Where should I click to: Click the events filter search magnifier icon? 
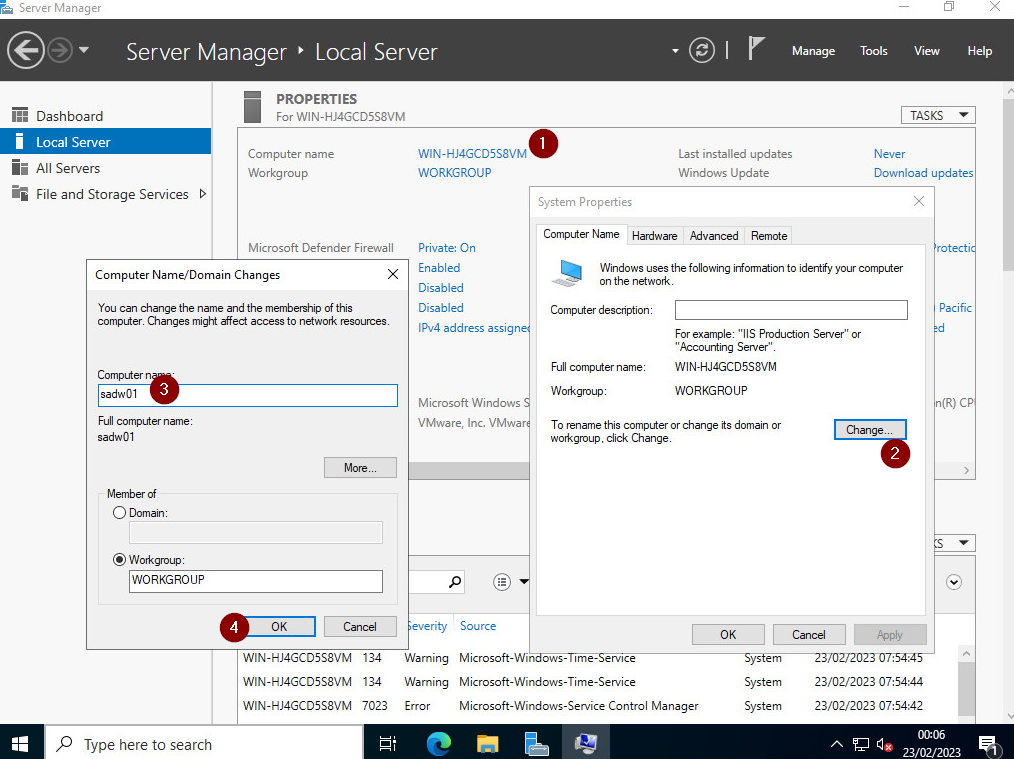tap(455, 582)
